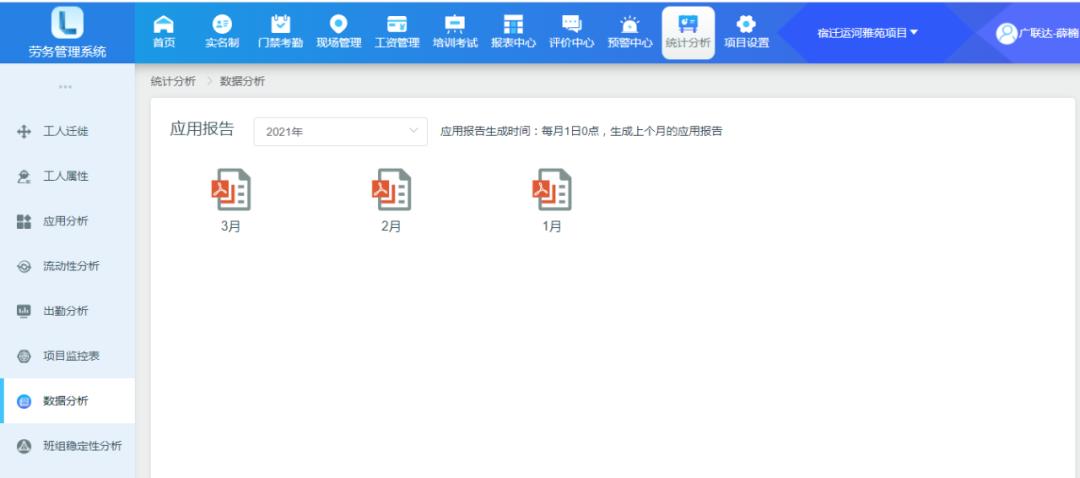The height and width of the screenshot is (478, 1080).
Task: Open the 3月 PDF report icon
Action: [x=230, y=190]
